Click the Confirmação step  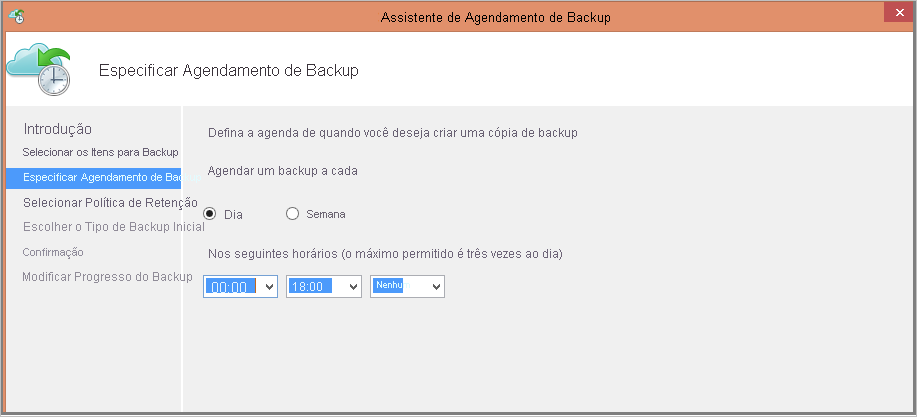(x=53, y=252)
